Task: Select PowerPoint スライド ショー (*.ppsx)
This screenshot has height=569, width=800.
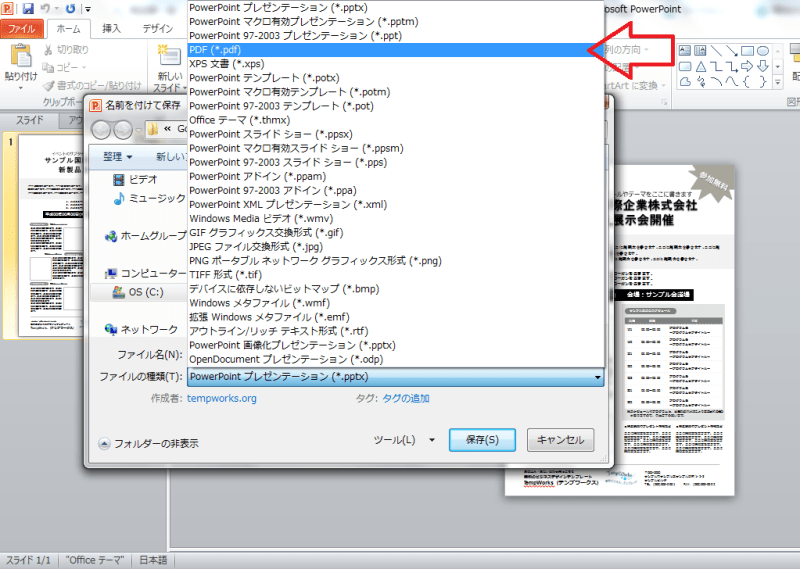Action: (x=396, y=134)
